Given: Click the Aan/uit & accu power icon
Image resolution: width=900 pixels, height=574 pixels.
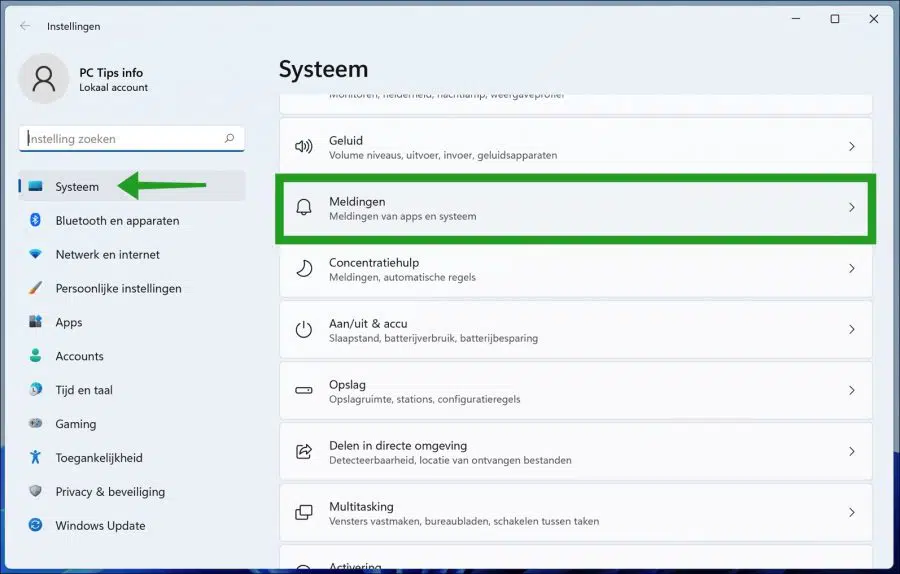Looking at the screenshot, I should [304, 329].
